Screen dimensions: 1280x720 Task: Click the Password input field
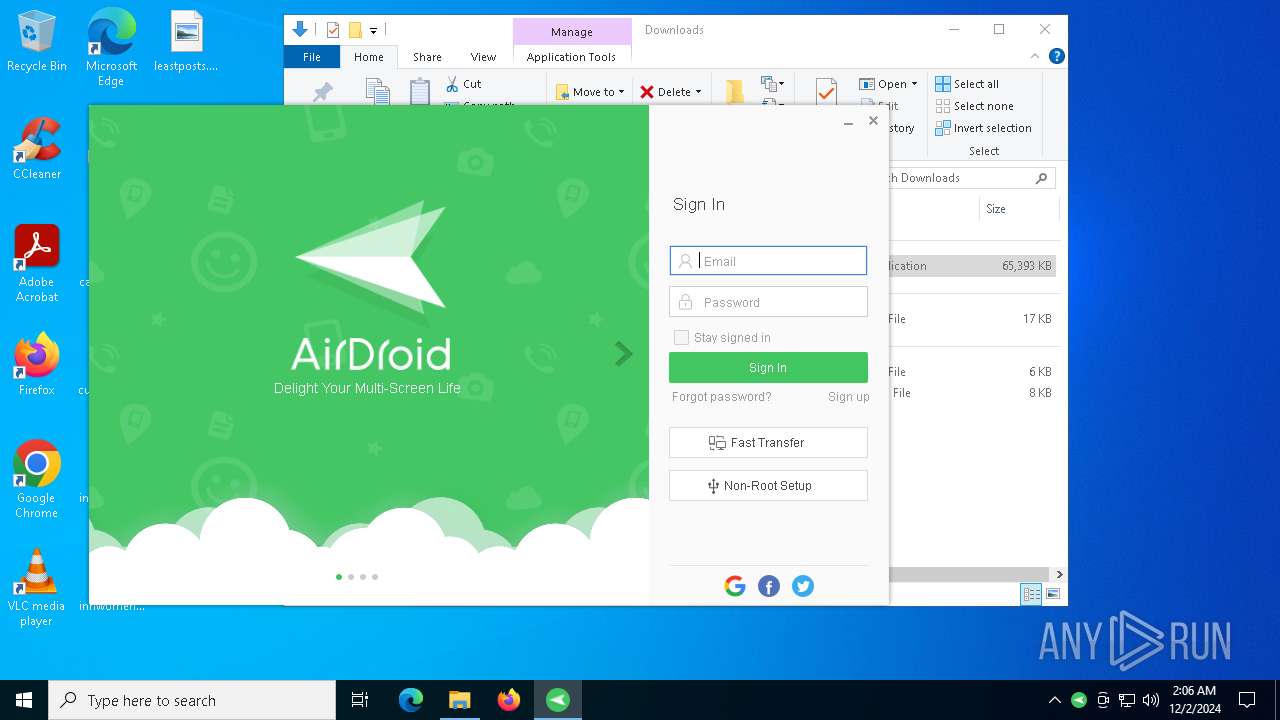point(768,302)
